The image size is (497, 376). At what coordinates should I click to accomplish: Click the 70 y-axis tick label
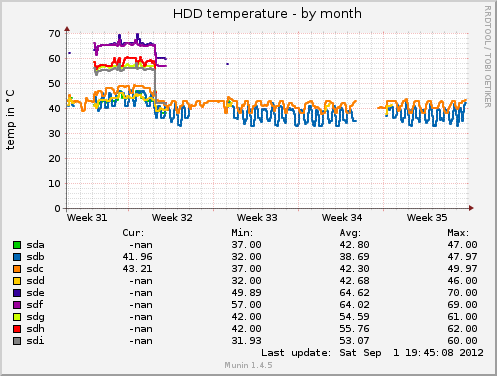point(54,34)
